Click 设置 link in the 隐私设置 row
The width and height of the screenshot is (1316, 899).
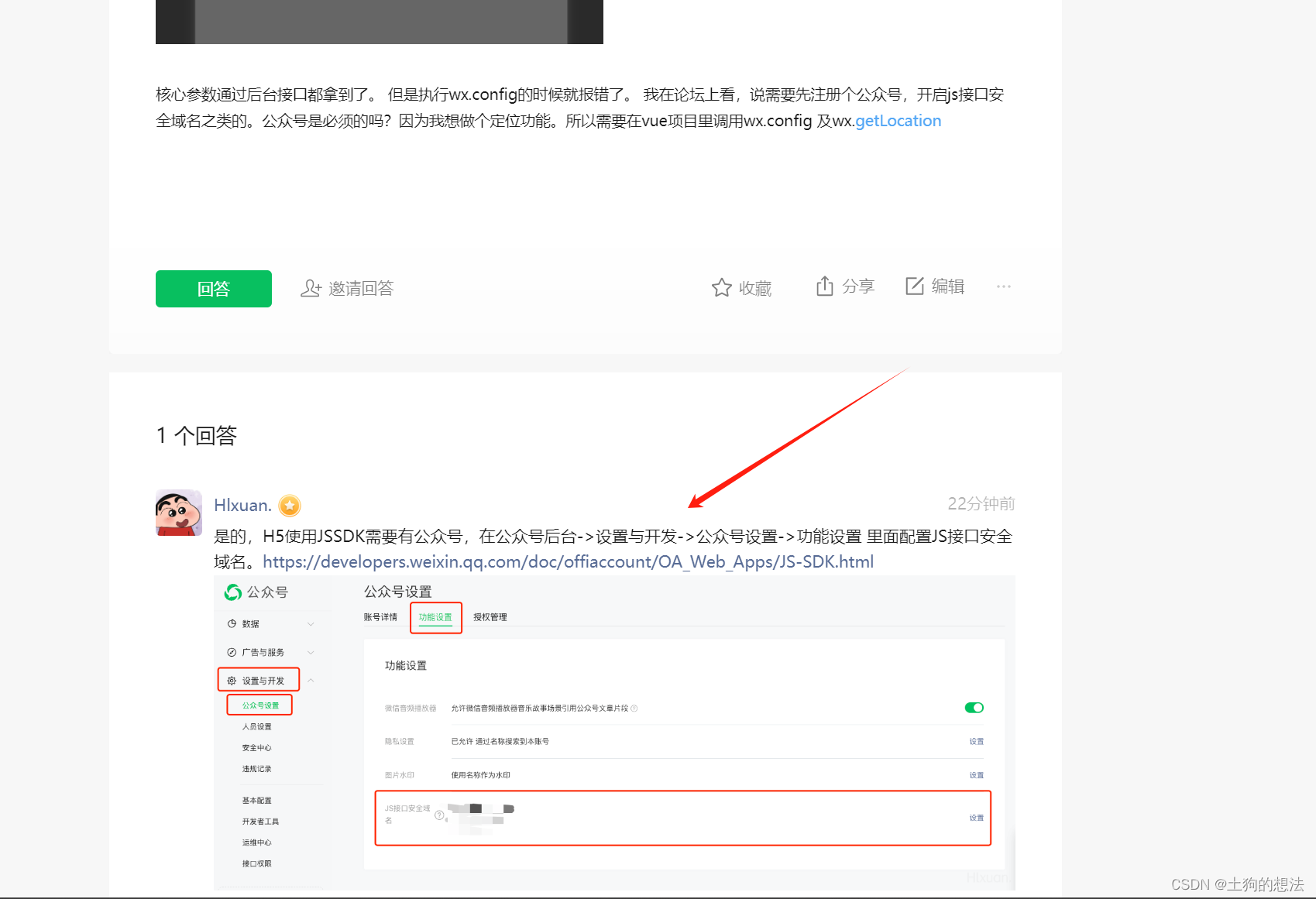click(977, 741)
